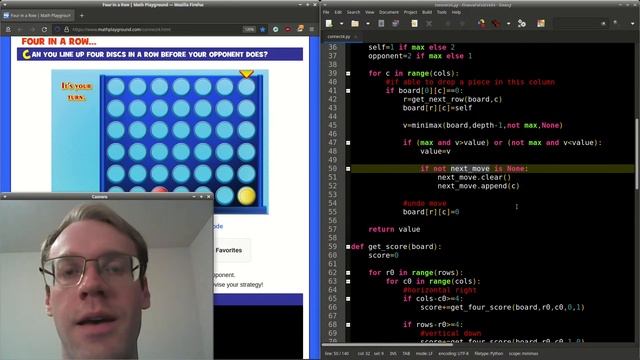640x360 pixels.
Task: Expand the Build options dropdown arrow
Action: click(508, 24)
